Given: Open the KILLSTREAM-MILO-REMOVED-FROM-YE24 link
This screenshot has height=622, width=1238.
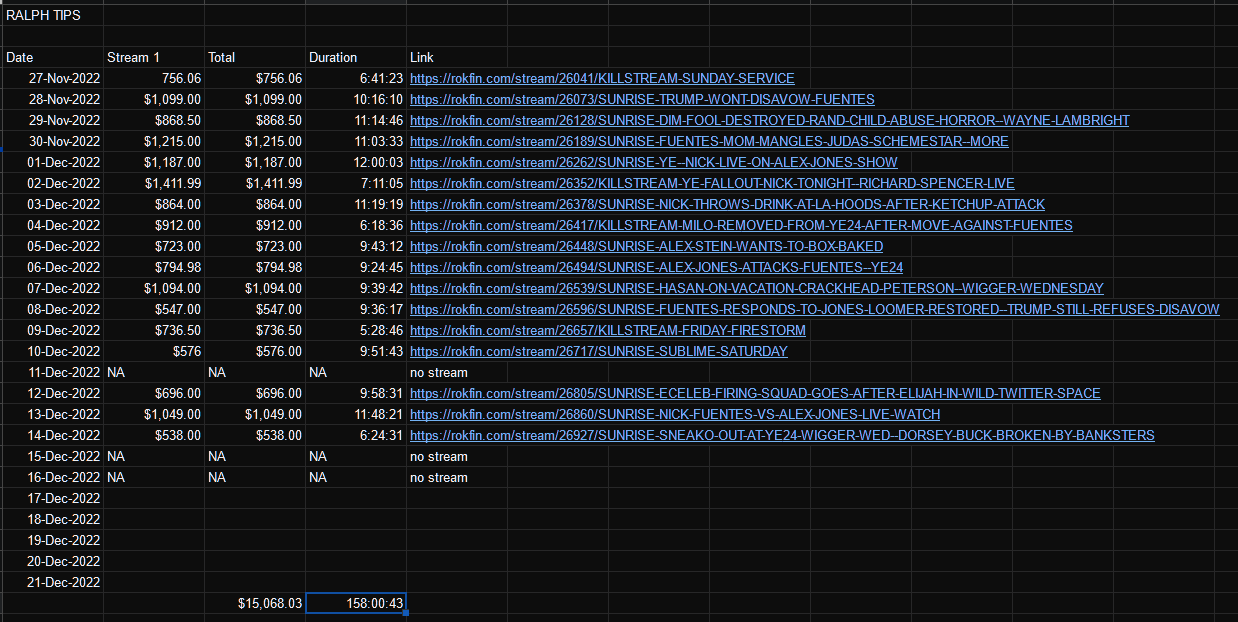Looking at the screenshot, I should tap(741, 225).
